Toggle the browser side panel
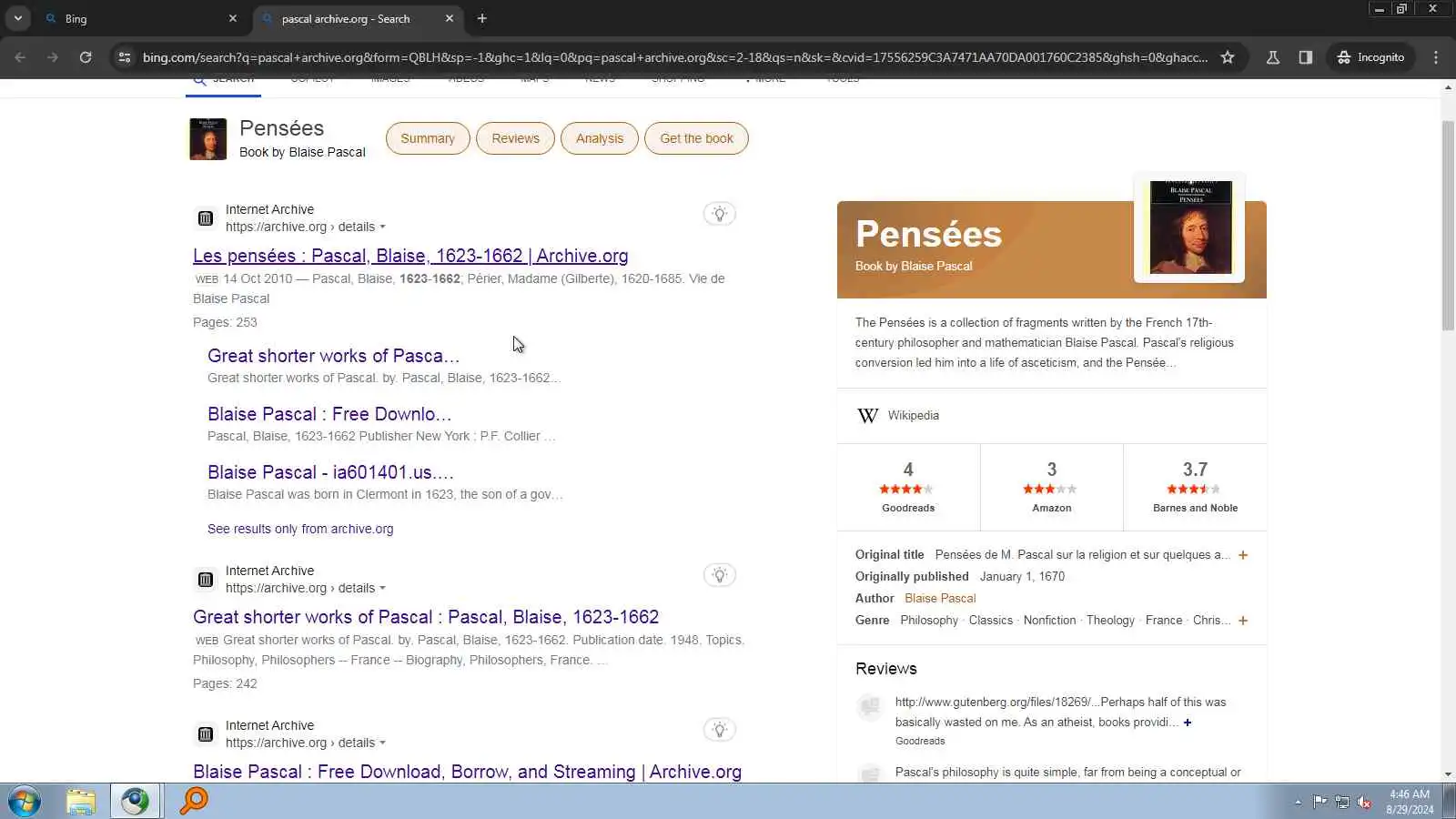Image resolution: width=1456 pixels, height=819 pixels. click(1306, 57)
